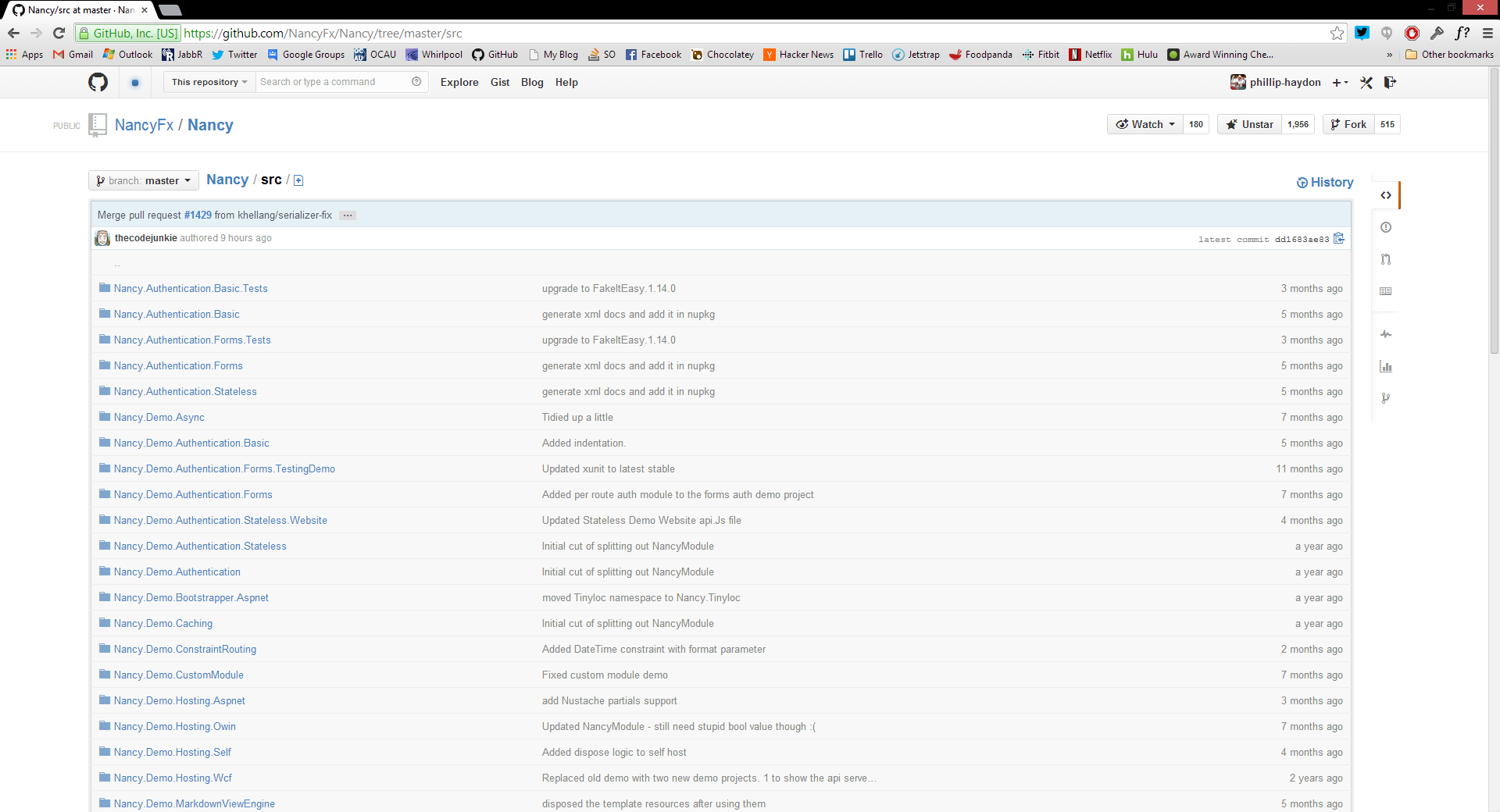The width and height of the screenshot is (1500, 812).
Task: Open the Netflix bookmark
Action: (1091, 55)
